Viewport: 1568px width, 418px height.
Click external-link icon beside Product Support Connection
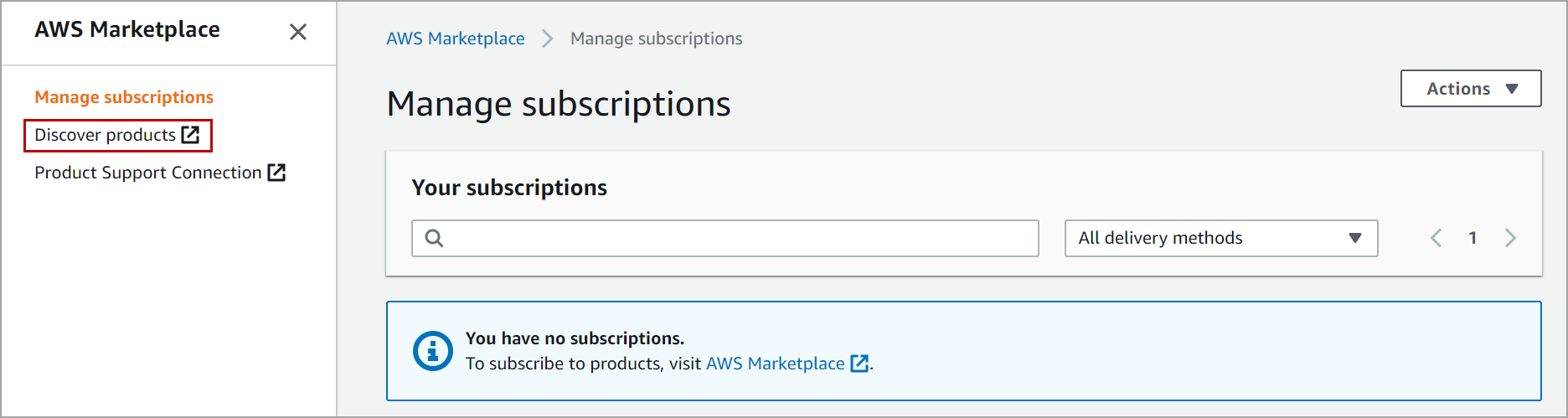(x=276, y=173)
